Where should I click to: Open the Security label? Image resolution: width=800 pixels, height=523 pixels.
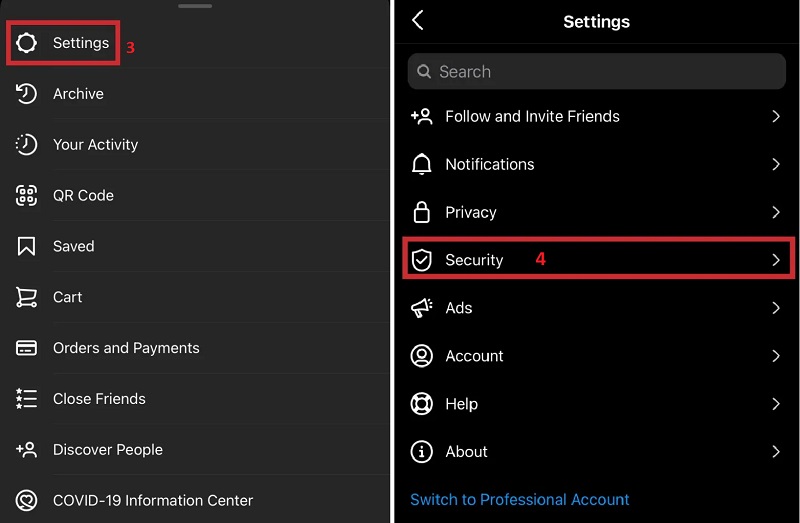click(474, 260)
